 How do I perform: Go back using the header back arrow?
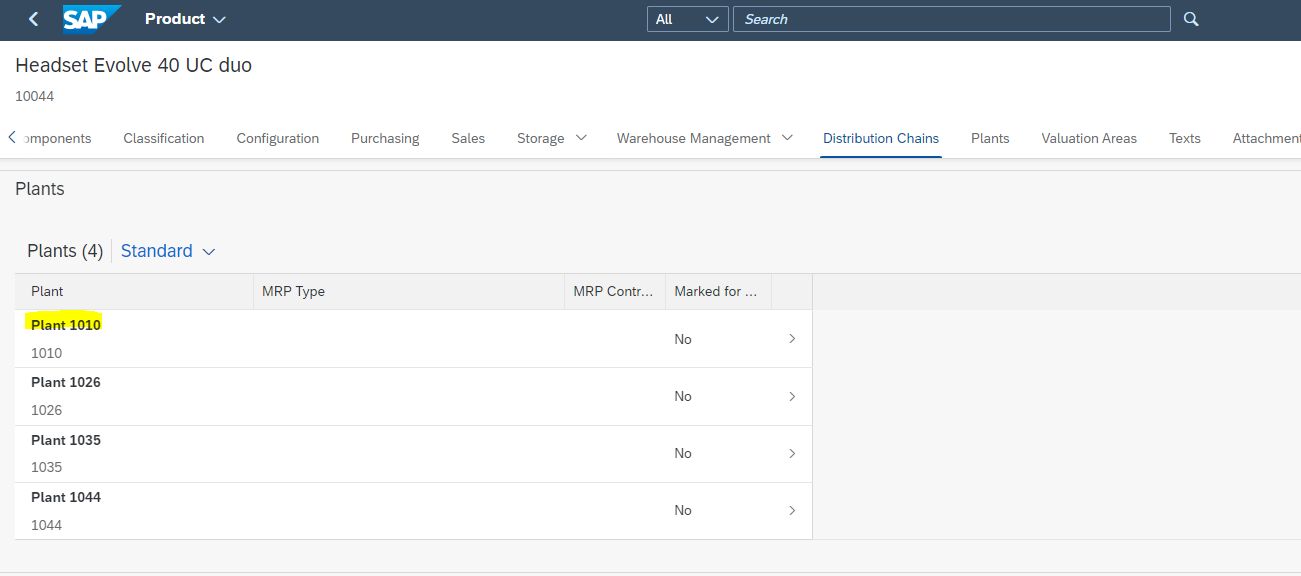pos(34,19)
